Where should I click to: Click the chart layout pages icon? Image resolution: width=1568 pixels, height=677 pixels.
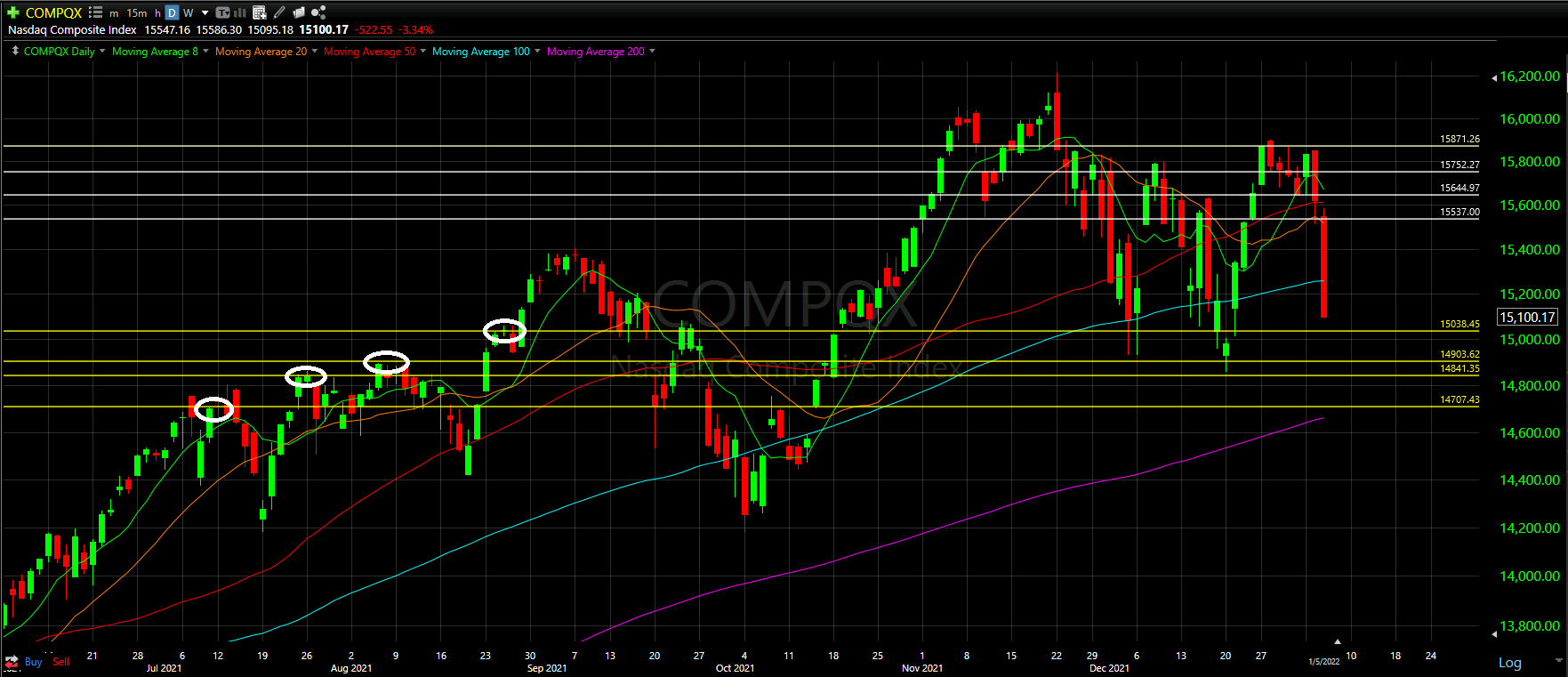(x=299, y=12)
